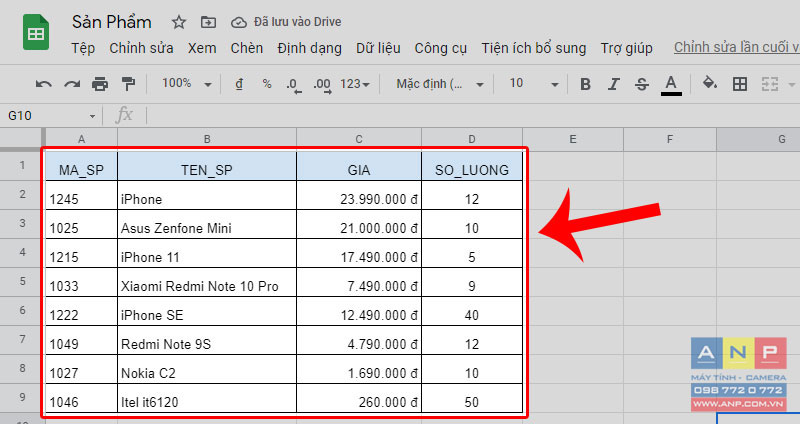
Task: Select row 1 header
Action: (x=22, y=165)
